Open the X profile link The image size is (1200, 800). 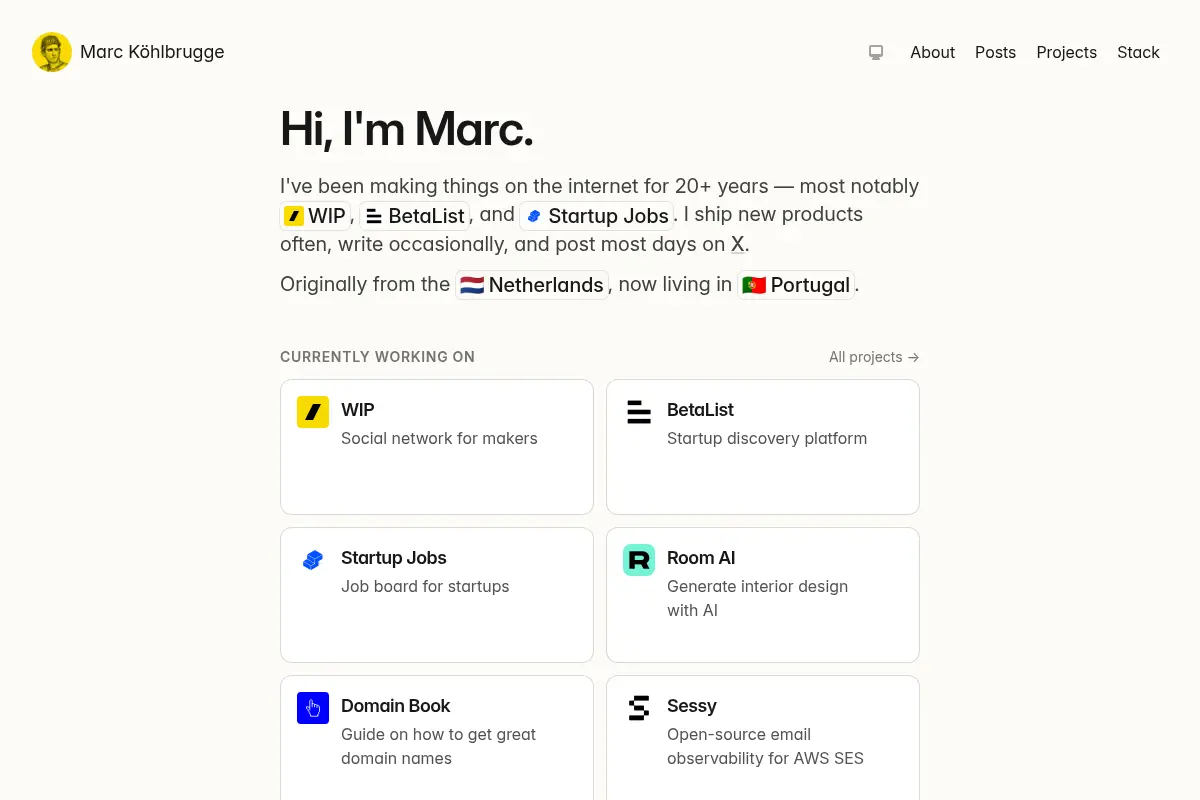pyautogui.click(x=738, y=244)
